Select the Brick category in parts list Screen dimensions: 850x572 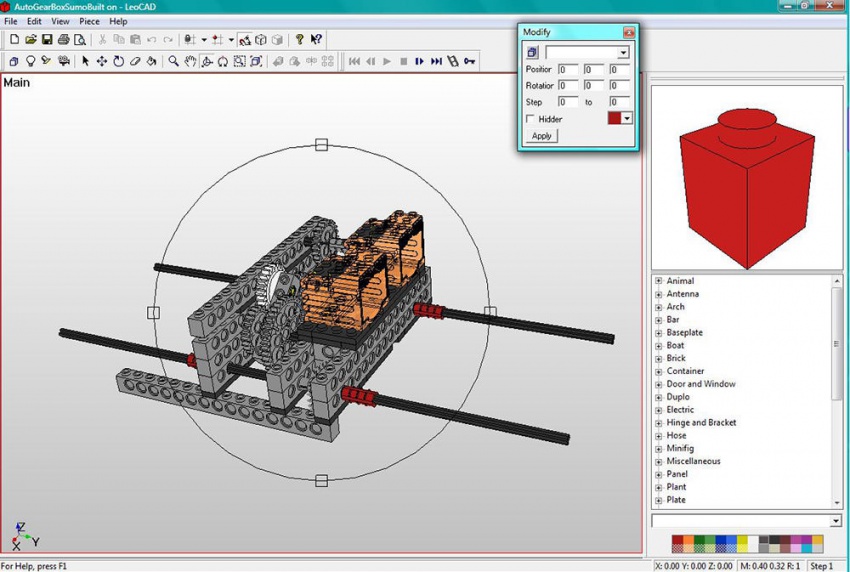(x=676, y=358)
